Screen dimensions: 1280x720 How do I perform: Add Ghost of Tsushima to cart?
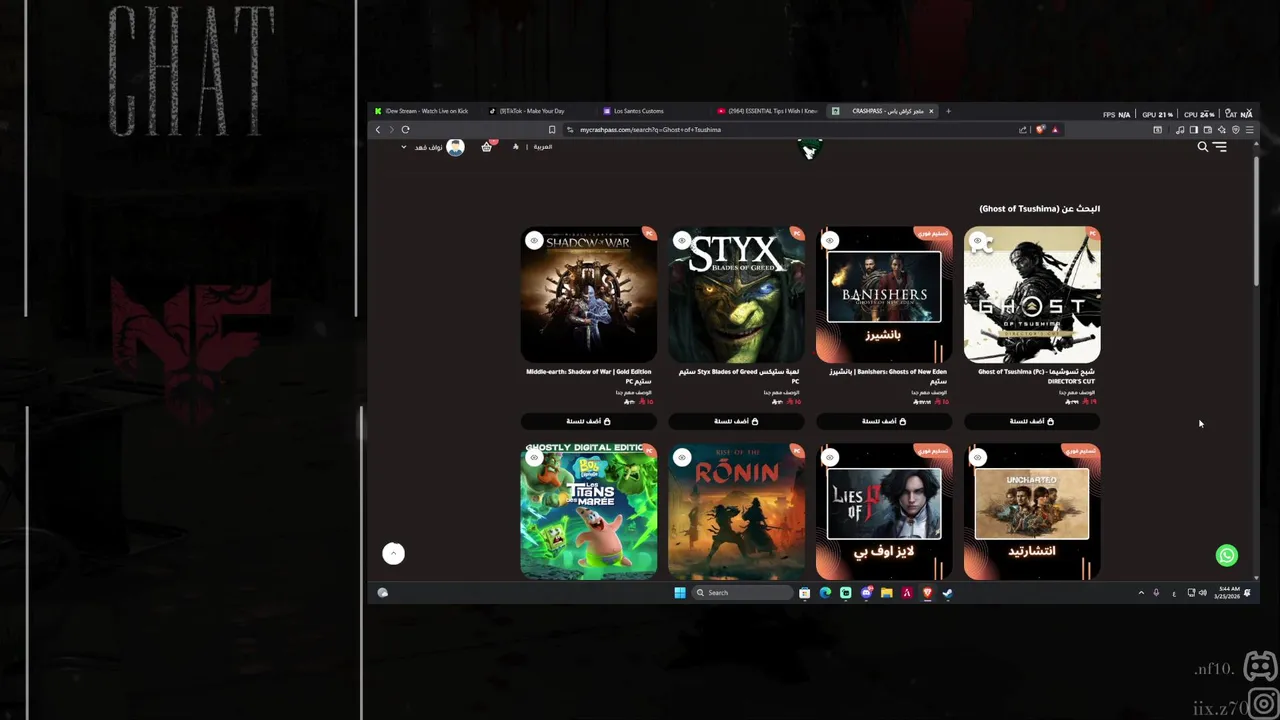pyautogui.click(x=1032, y=421)
